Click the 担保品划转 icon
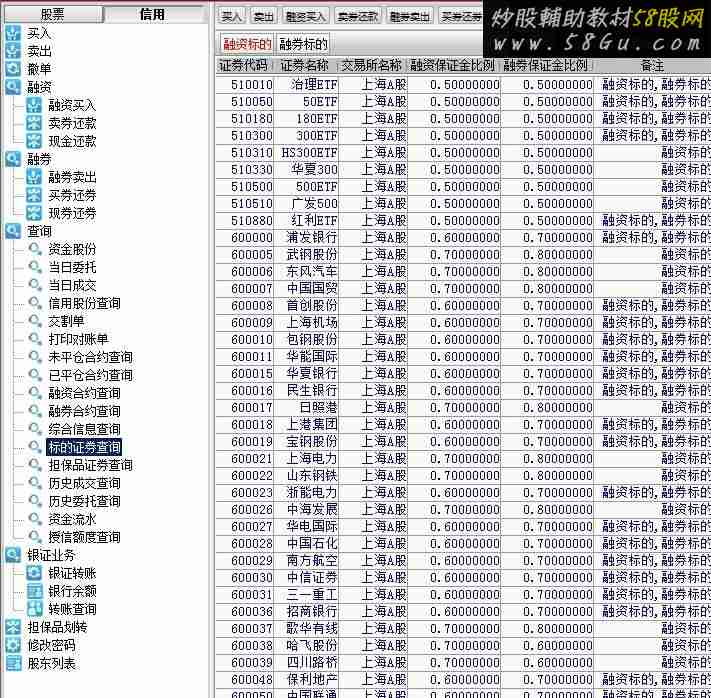 (x=13, y=627)
